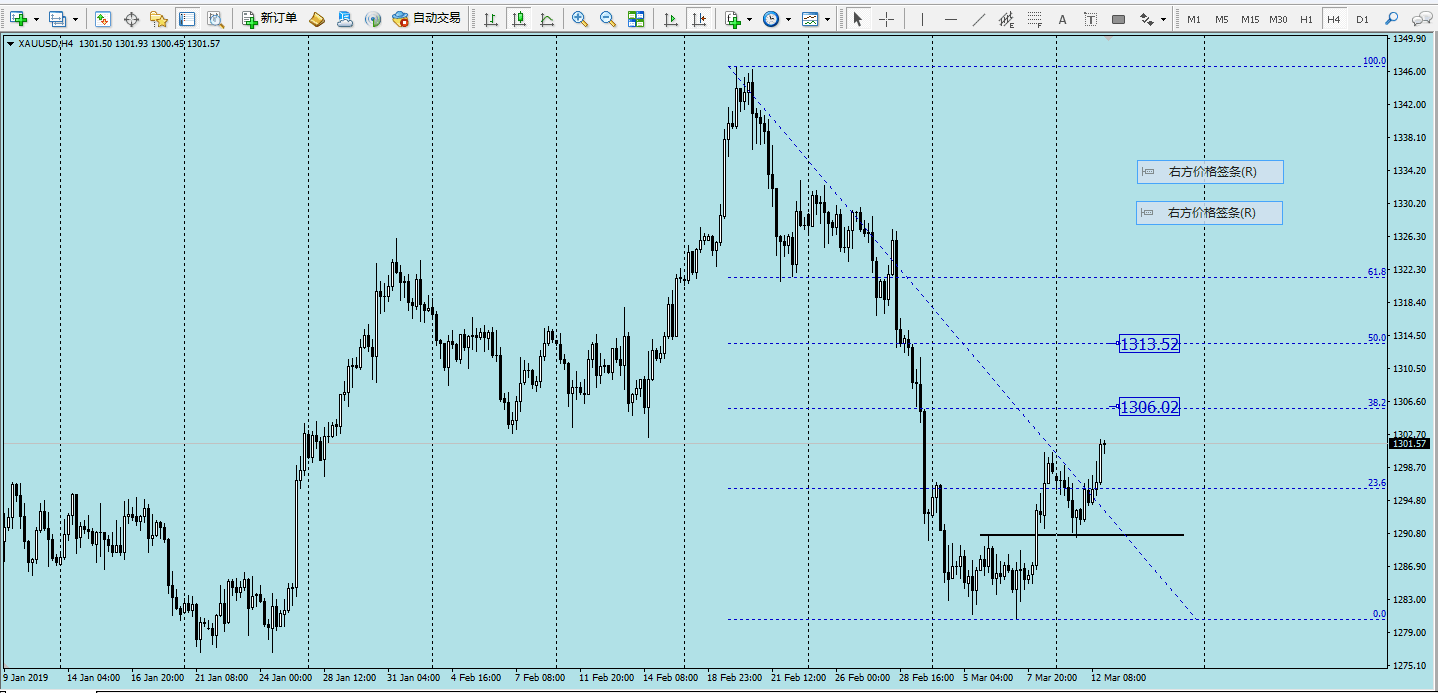Zoom out the chart with magnifier minus
Screen dimensions: 1438x693
[x=608, y=19]
